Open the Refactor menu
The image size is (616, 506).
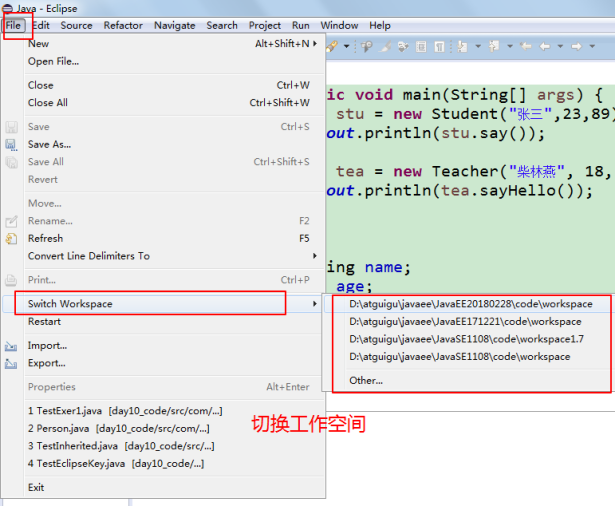[123, 26]
